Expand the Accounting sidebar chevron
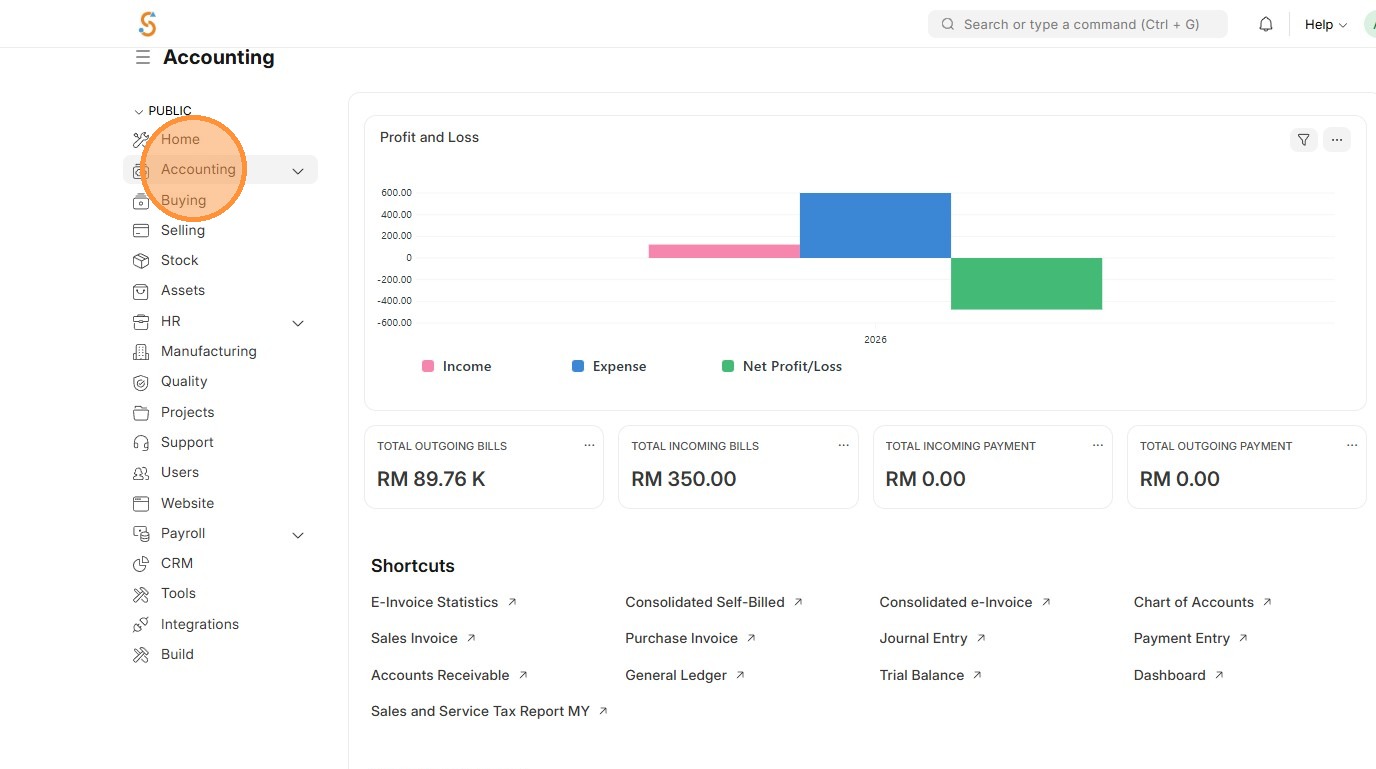 pos(298,171)
